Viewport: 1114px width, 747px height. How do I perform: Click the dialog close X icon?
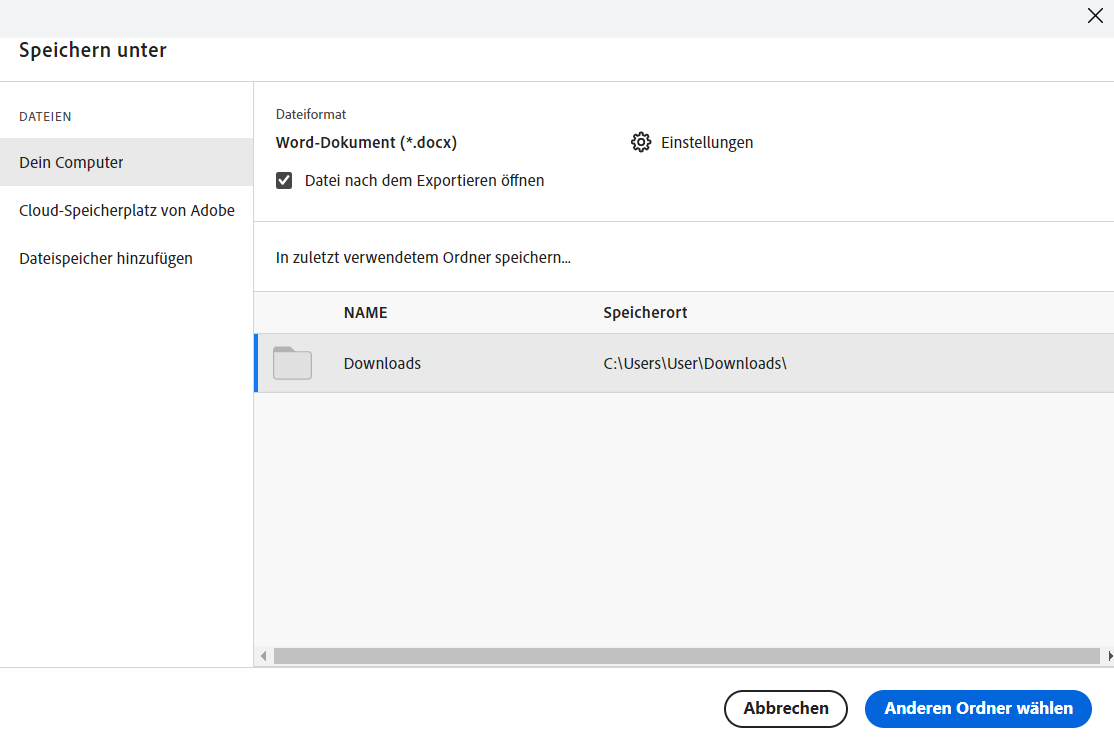[1095, 16]
